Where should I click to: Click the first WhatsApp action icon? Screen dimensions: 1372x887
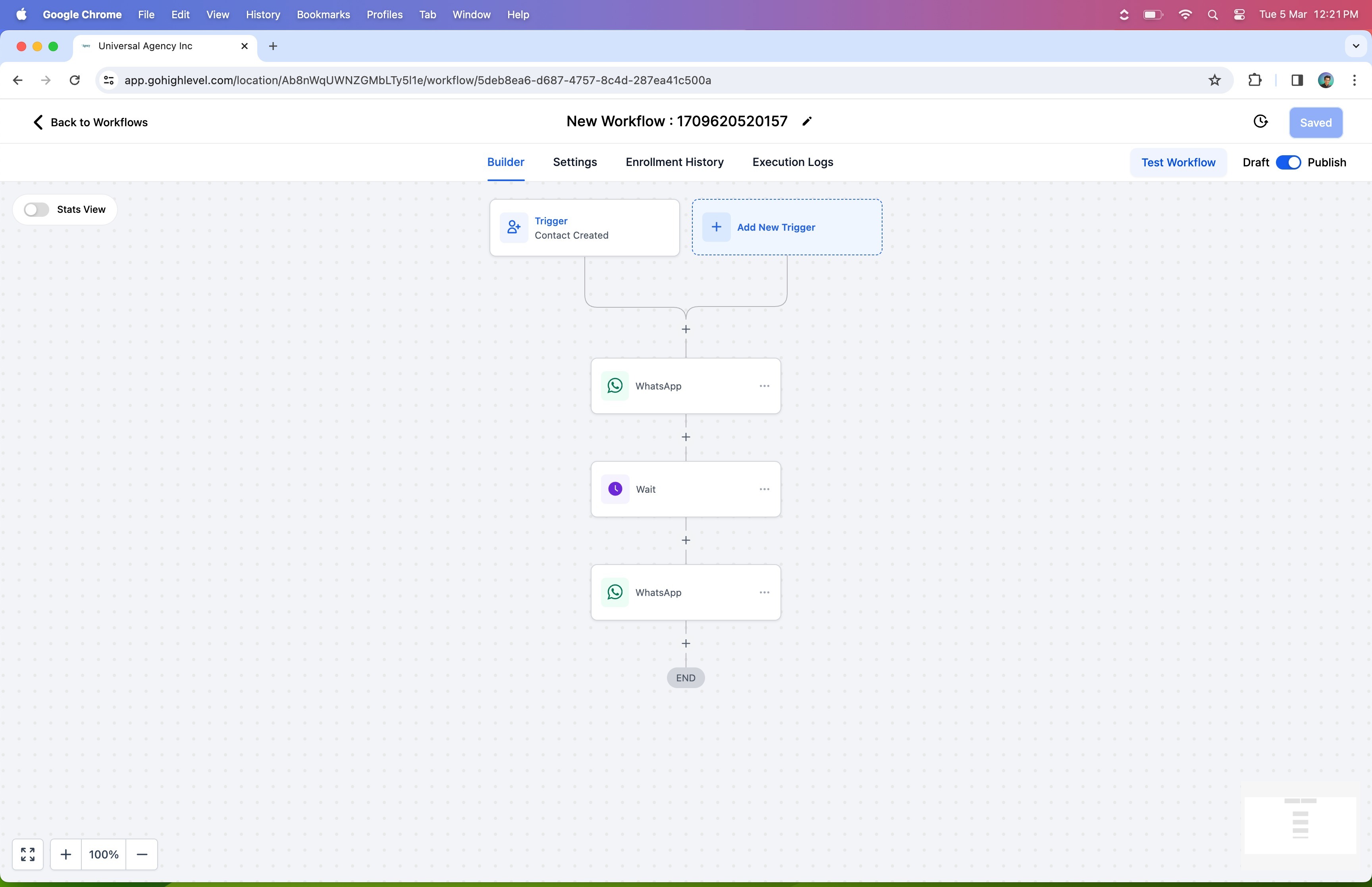tap(615, 386)
